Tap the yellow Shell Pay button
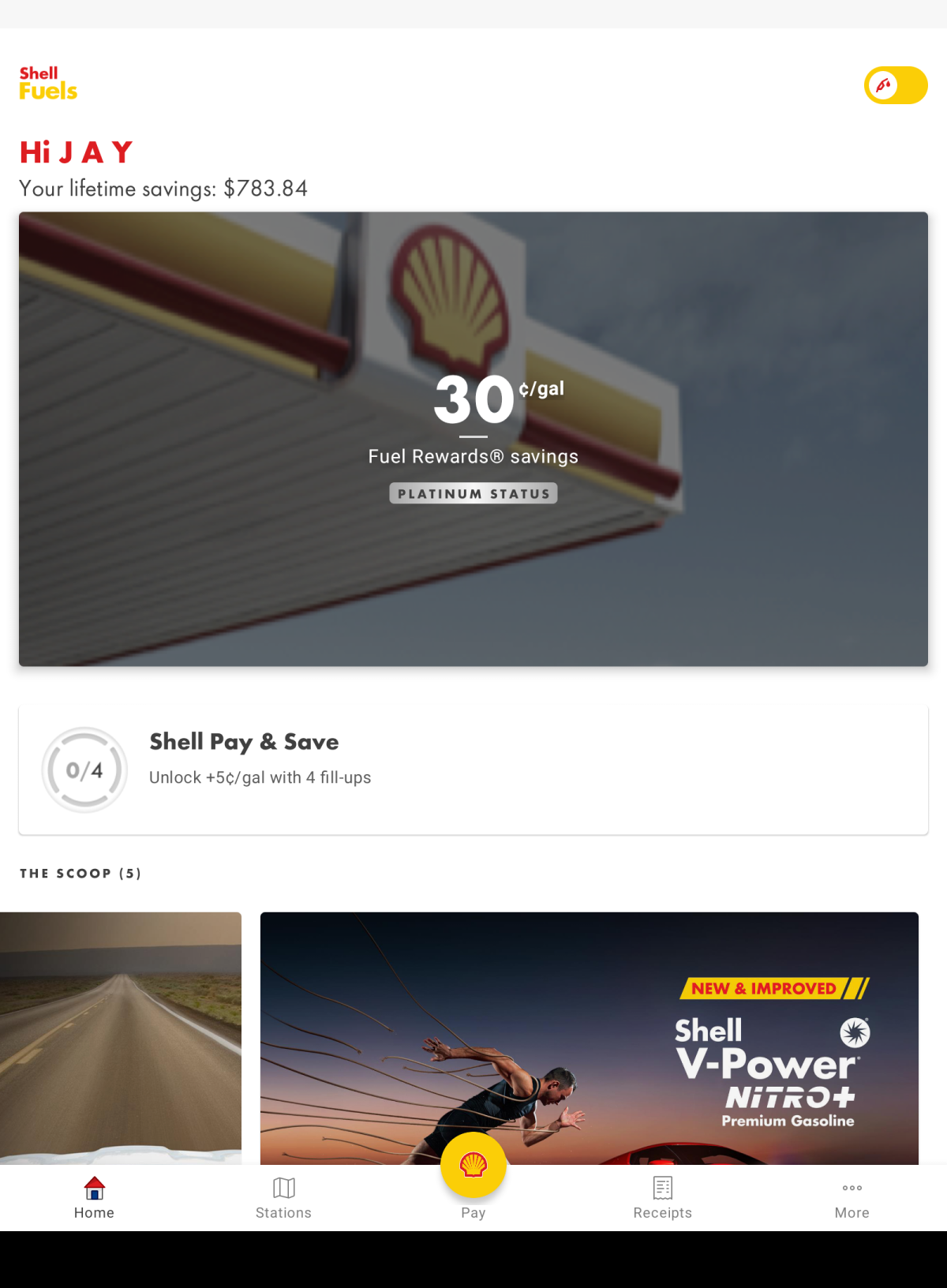 [473, 1165]
